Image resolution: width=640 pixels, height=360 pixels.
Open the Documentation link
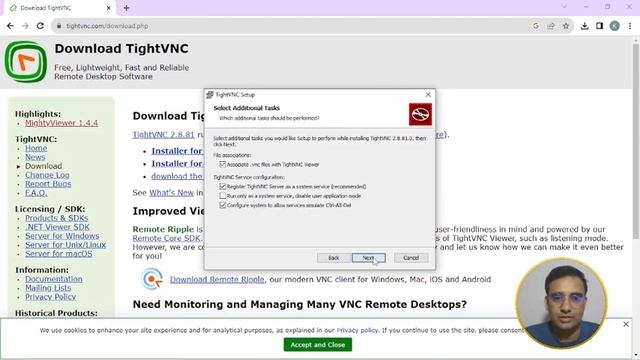53,279
